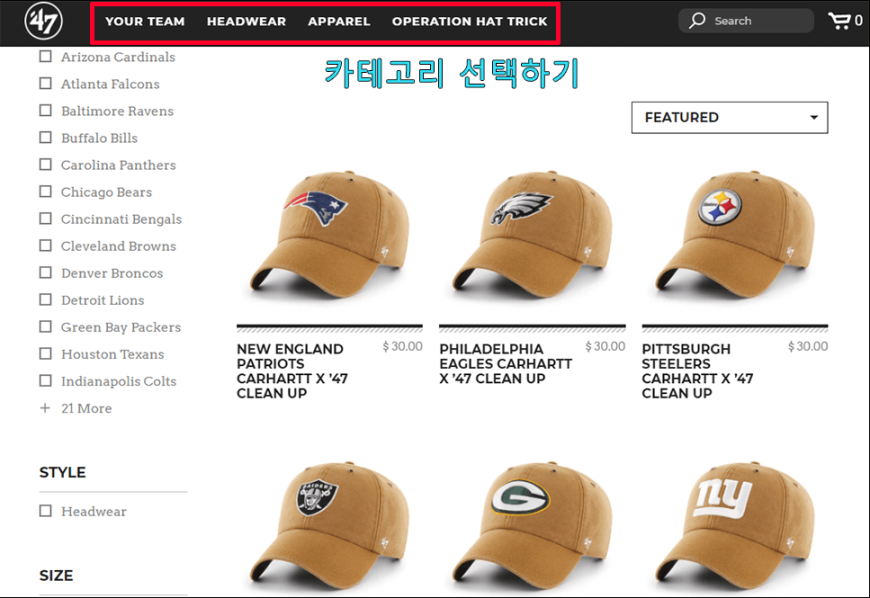This screenshot has width=870, height=598.
Task: Check the Denver Broncos checkbox
Action: [45, 273]
